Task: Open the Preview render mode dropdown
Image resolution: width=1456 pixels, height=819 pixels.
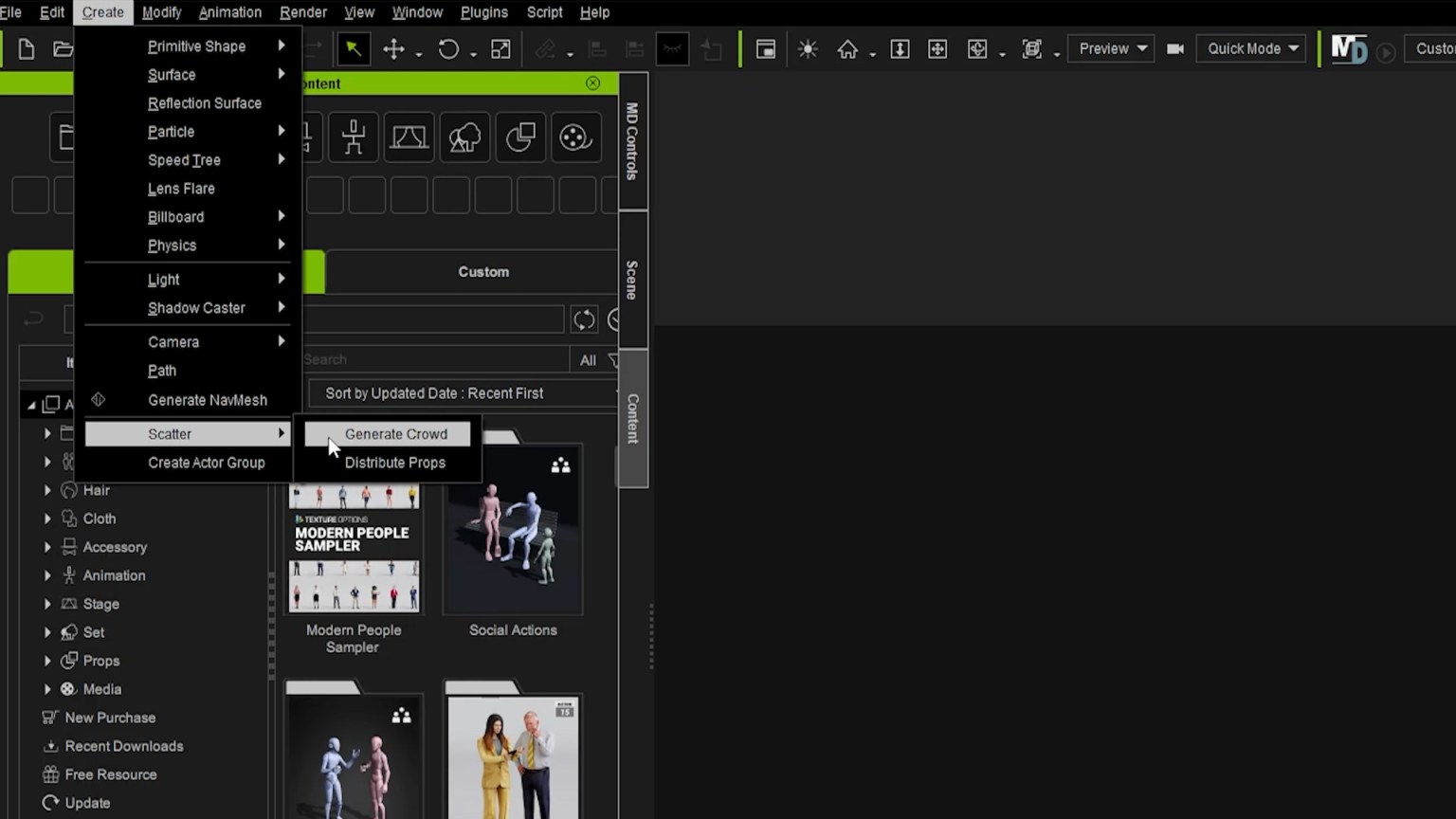Action: click(1111, 48)
